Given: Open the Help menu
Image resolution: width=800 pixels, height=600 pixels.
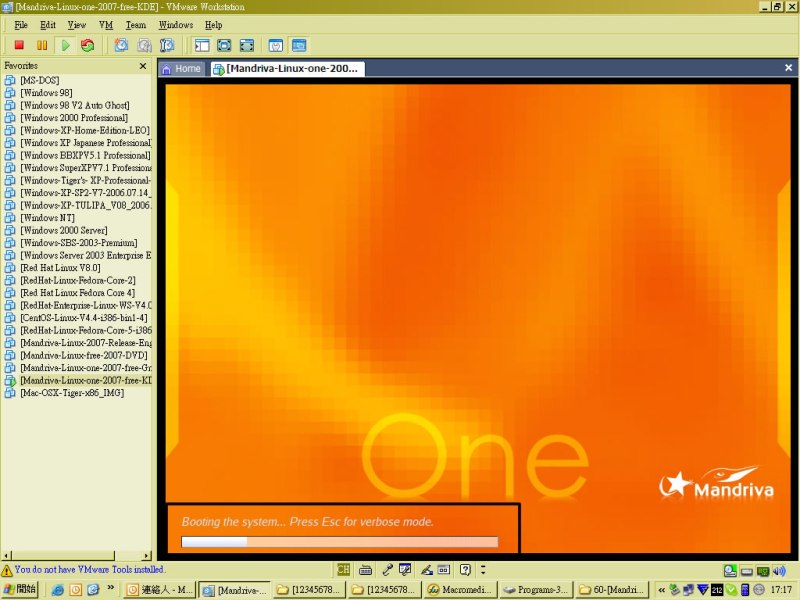Looking at the screenshot, I should click(x=214, y=25).
